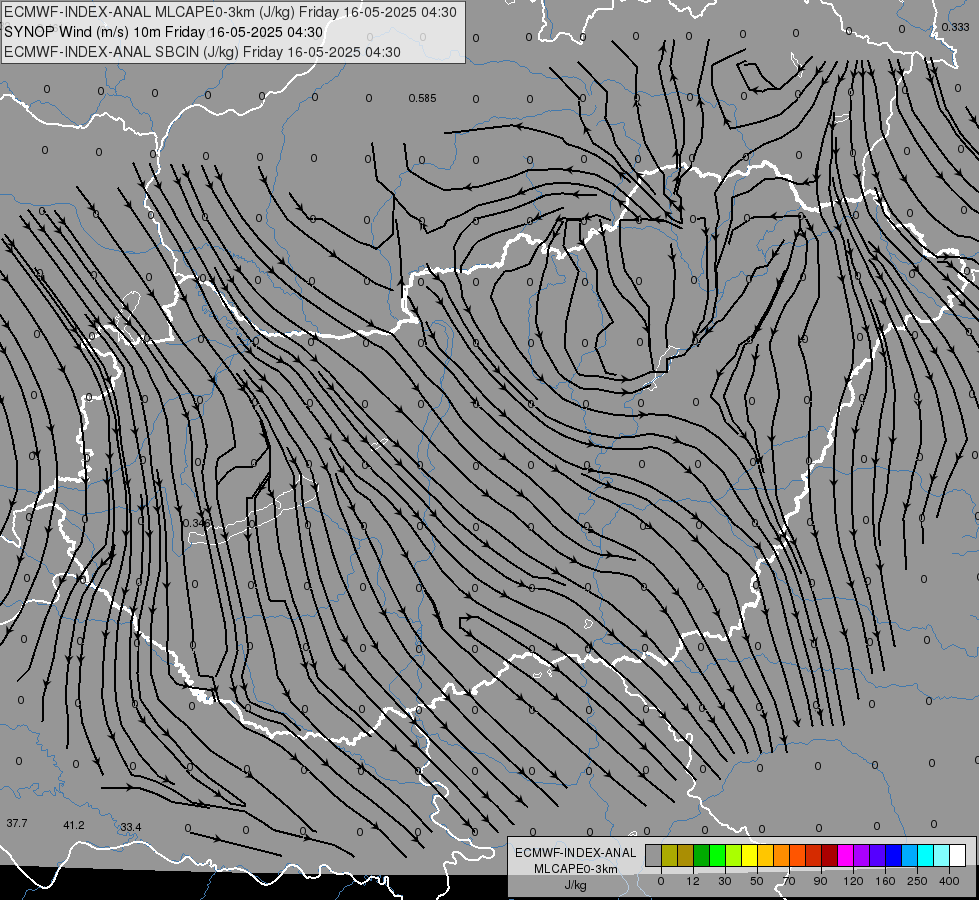Select the dark red legend swatch
979x900 pixels.
pyautogui.click(x=829, y=855)
